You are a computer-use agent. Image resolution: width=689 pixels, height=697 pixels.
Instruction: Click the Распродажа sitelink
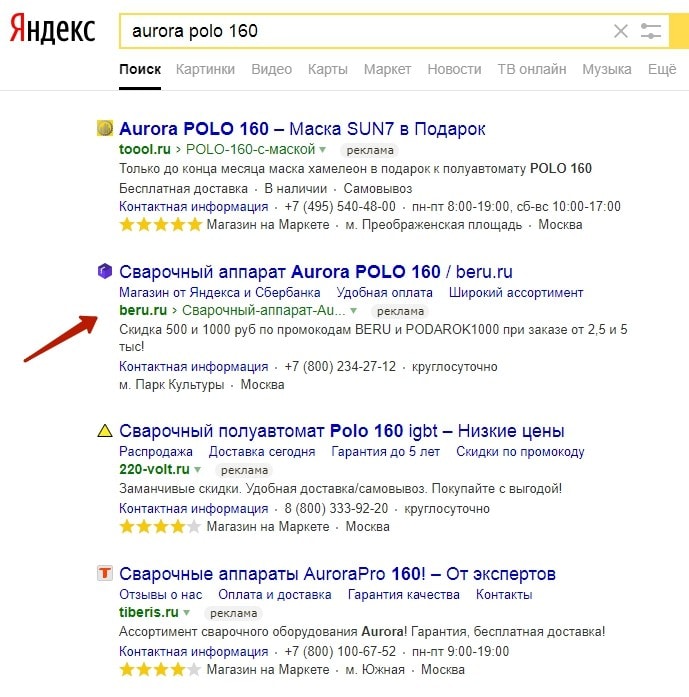(156, 452)
